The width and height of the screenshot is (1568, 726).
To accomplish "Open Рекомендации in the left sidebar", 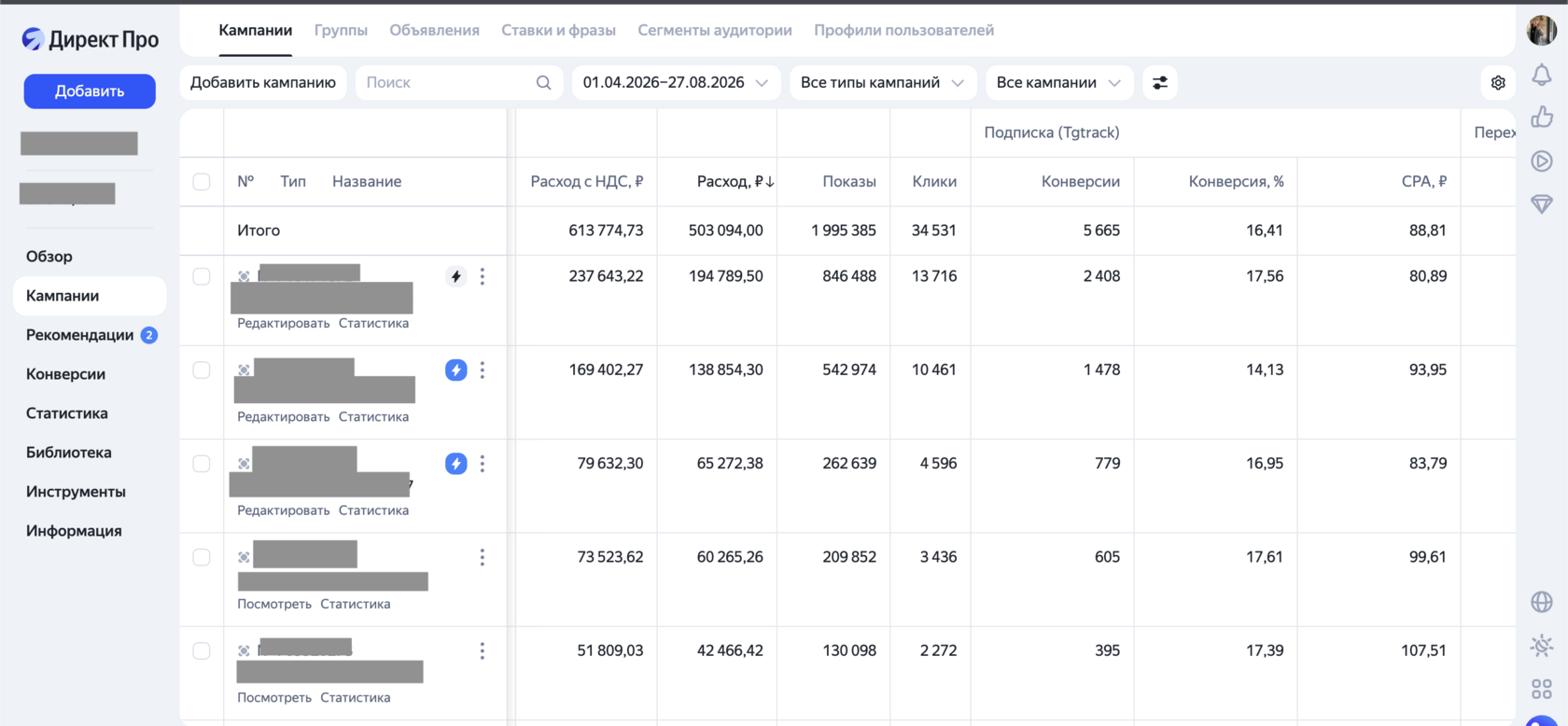I will click(80, 334).
